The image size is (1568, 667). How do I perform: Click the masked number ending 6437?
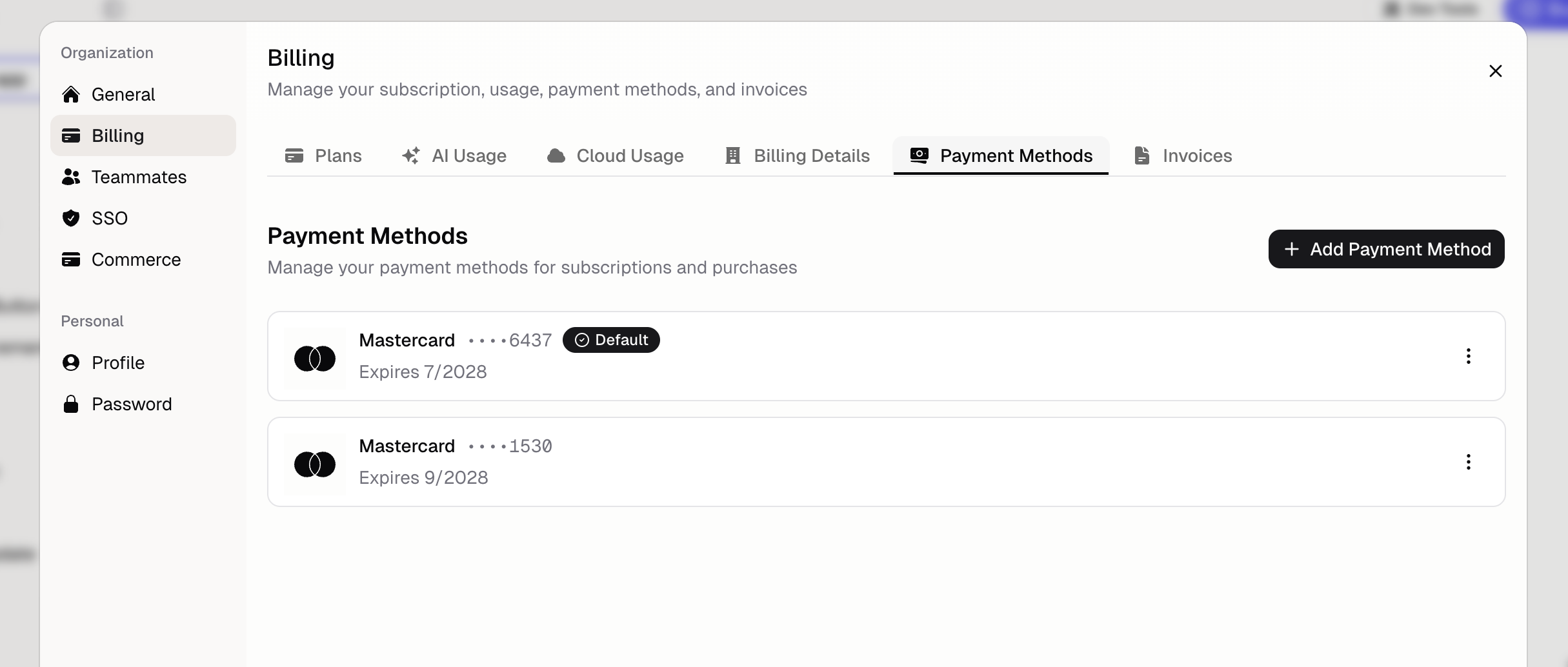510,340
